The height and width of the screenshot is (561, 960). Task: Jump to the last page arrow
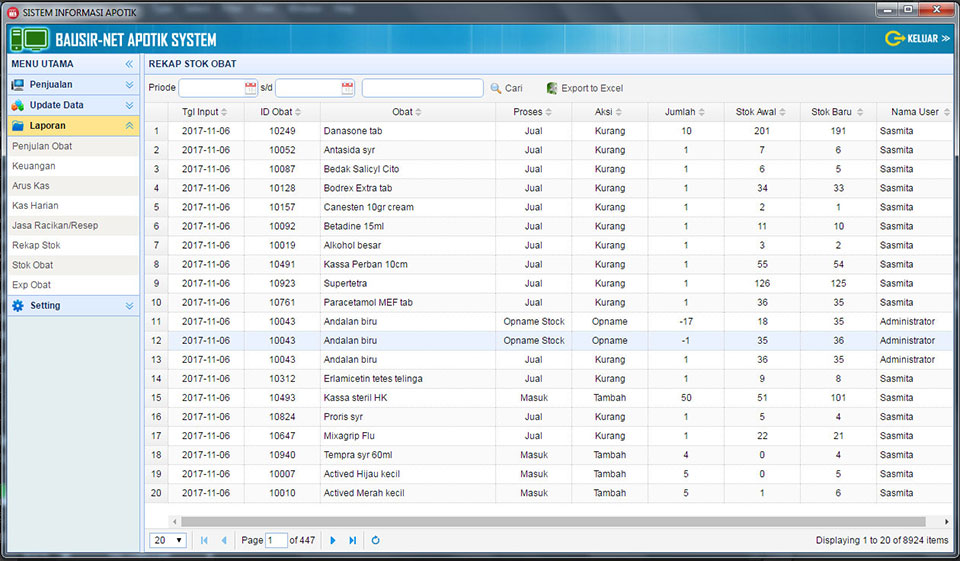[352, 540]
